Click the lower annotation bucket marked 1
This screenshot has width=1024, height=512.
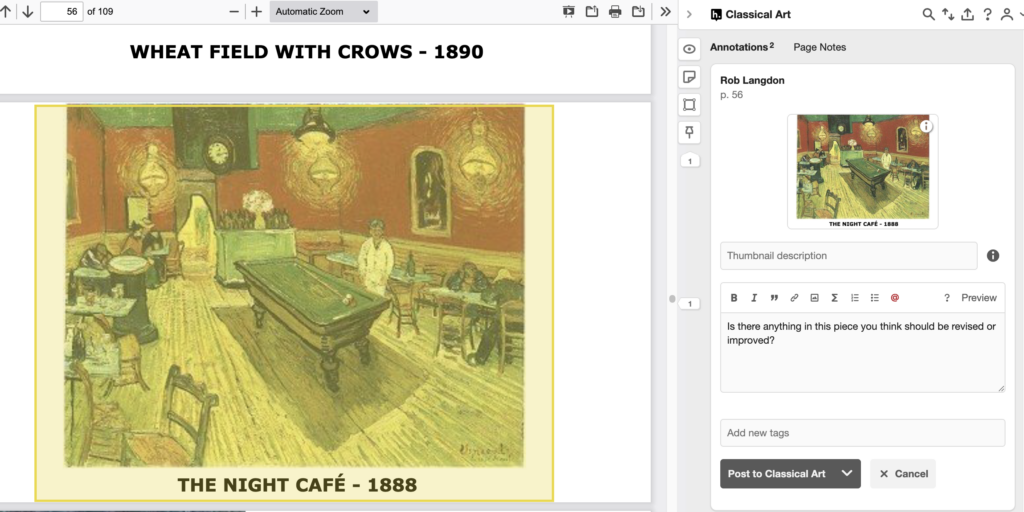(x=690, y=304)
